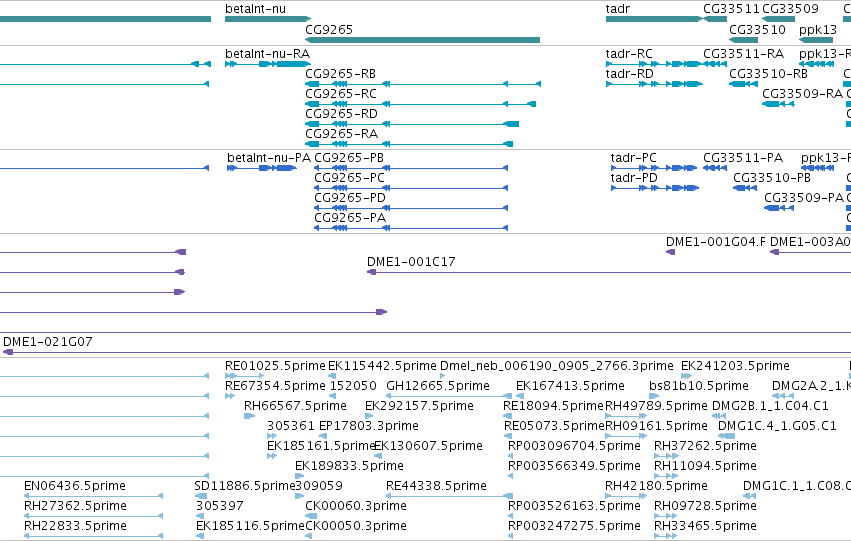Select the RE18094.5prime EST

[x=507, y=416]
